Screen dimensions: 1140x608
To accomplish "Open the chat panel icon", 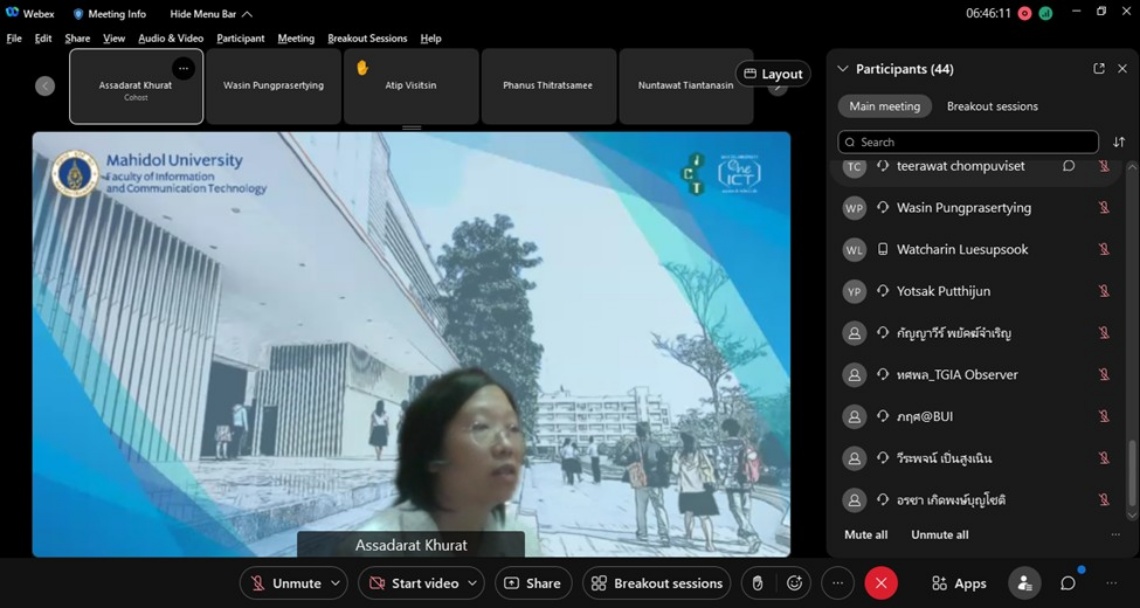I will (1068, 583).
